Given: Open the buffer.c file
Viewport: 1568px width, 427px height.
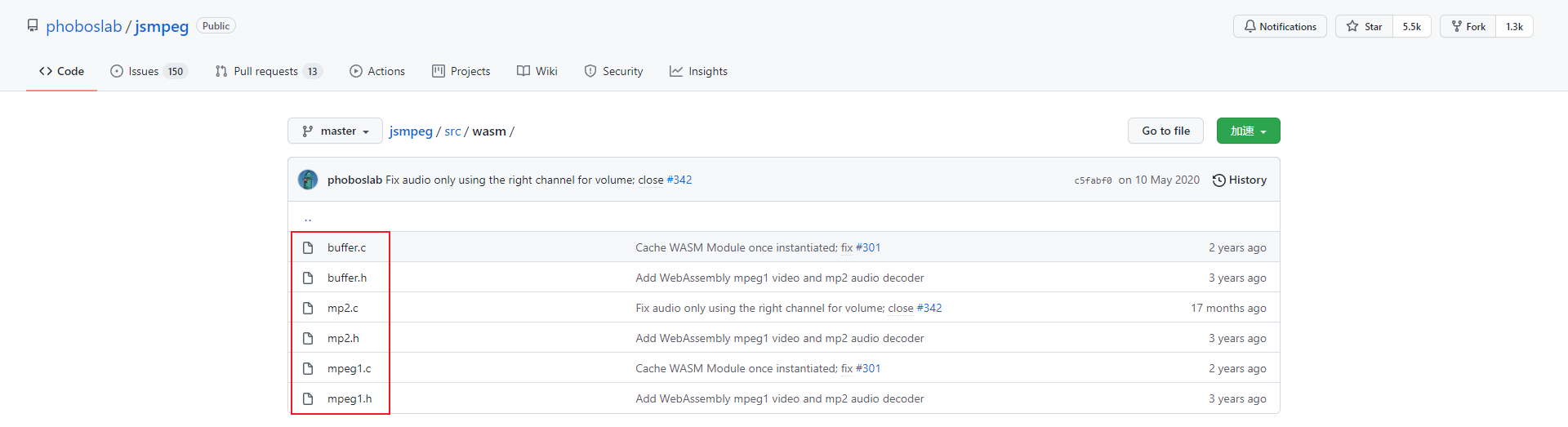Looking at the screenshot, I should pos(346,247).
